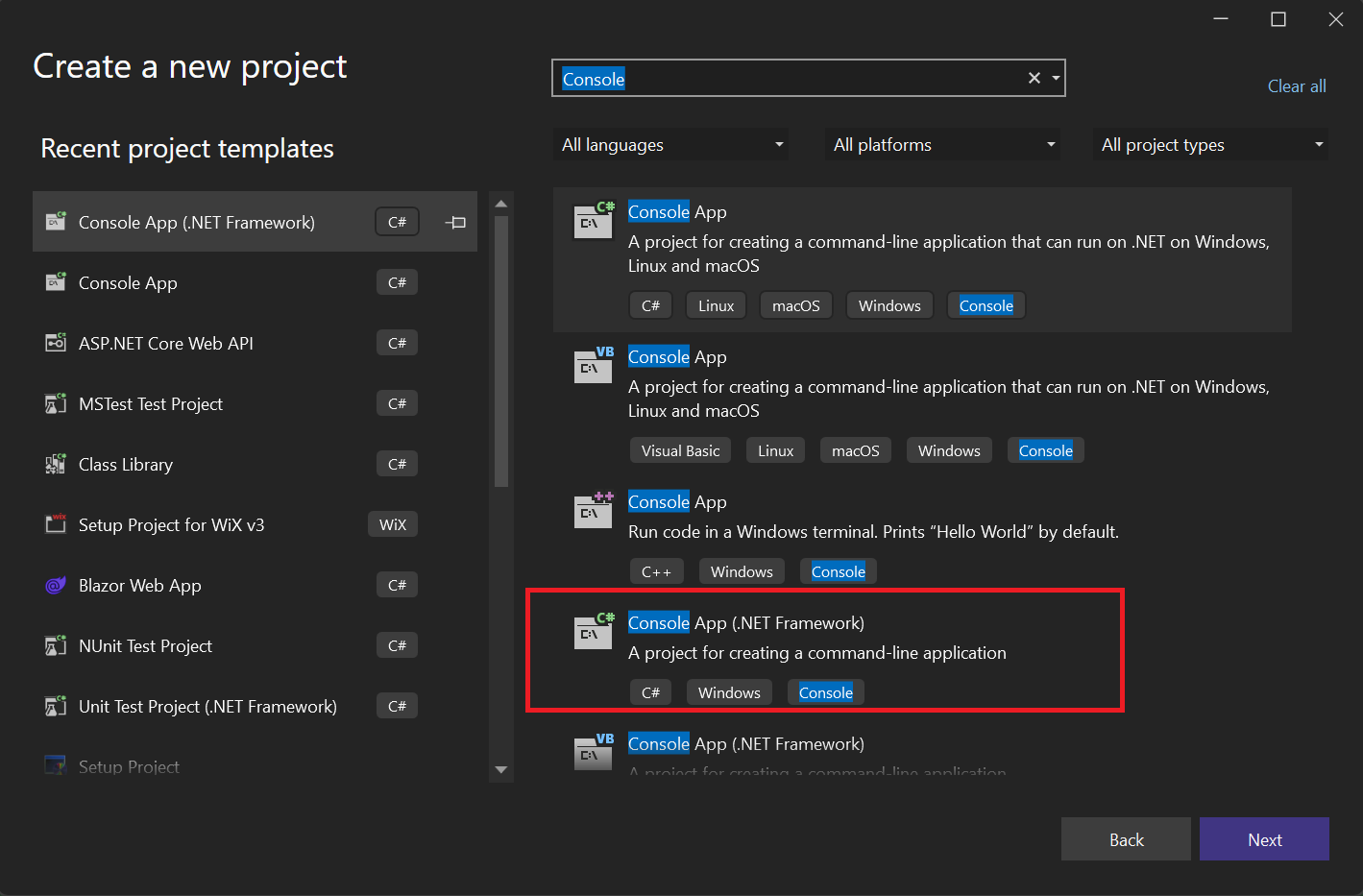
Task: Click the Unit Test Project (.NET Framework) icon
Action: pyautogui.click(x=55, y=706)
